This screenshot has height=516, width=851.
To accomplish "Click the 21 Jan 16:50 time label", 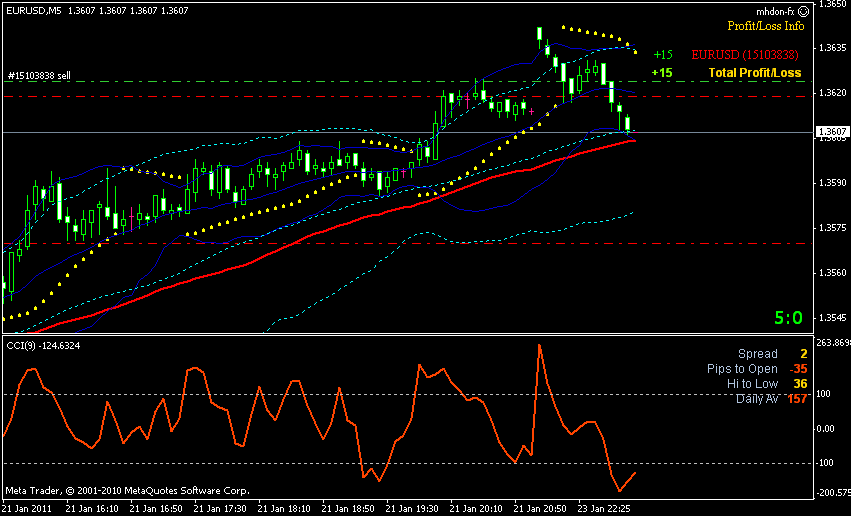I will click(x=156, y=509).
